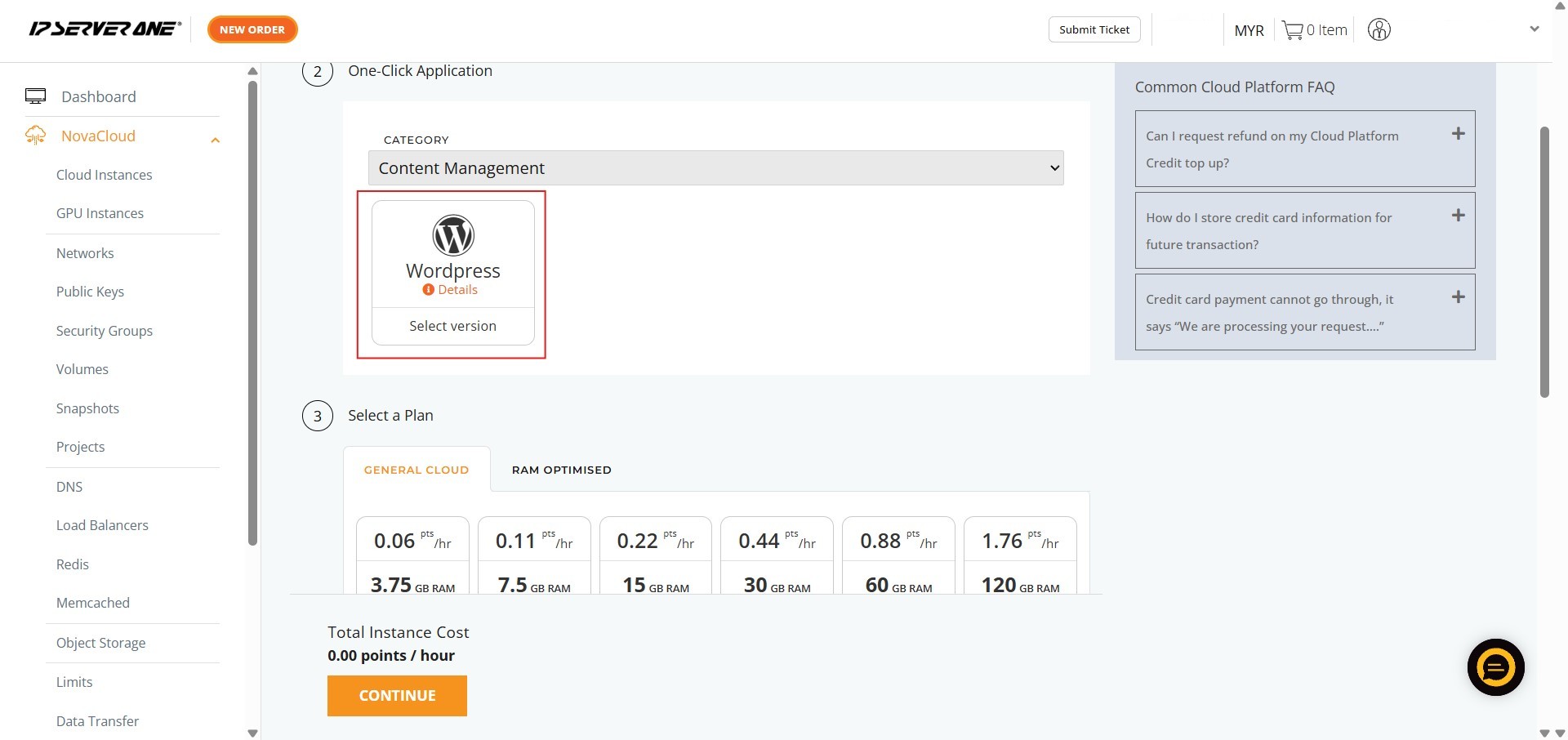Open the shopping cart icon

tap(1292, 30)
